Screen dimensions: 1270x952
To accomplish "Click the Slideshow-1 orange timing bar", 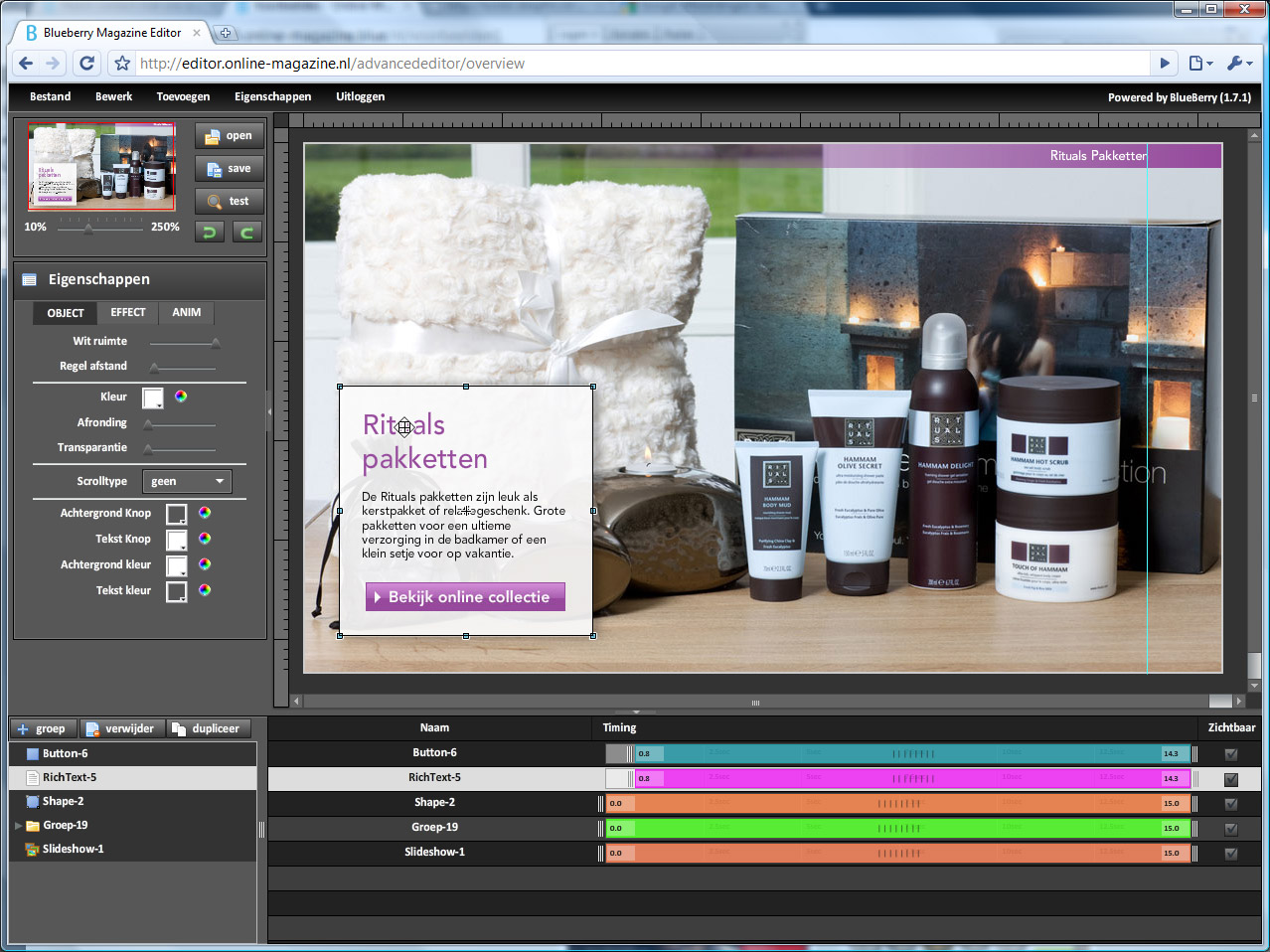I will pyautogui.click(x=898, y=853).
